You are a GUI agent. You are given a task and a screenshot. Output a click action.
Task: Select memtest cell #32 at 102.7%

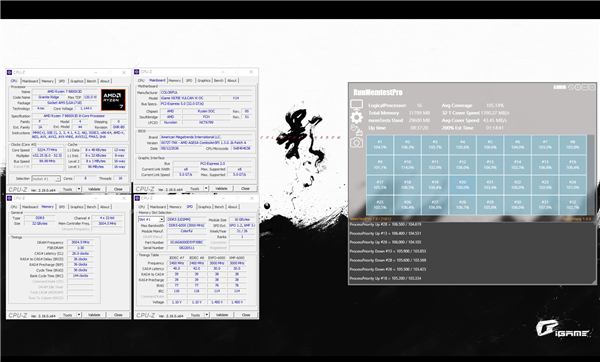573,205
